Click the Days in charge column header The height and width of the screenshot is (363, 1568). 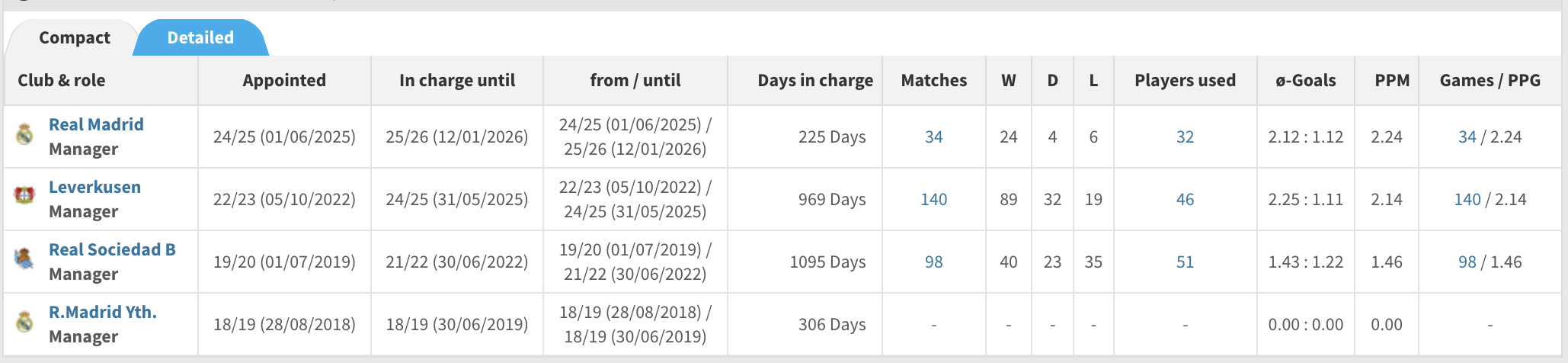814,81
